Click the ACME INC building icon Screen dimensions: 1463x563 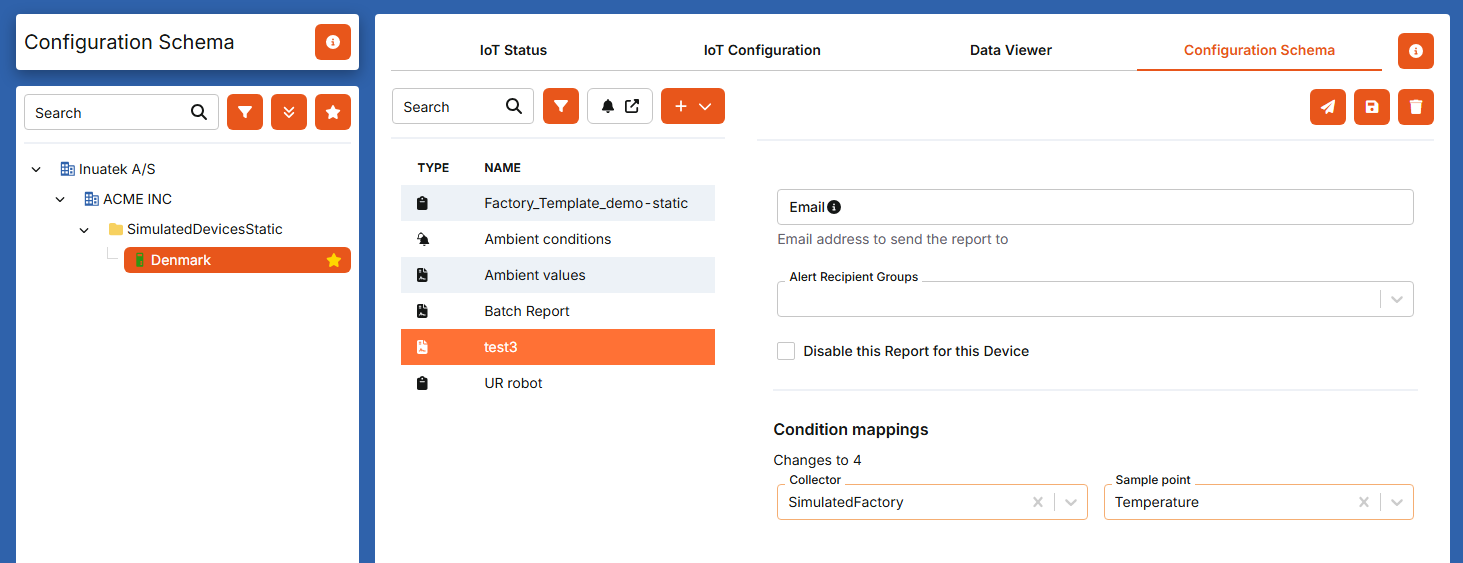coord(91,199)
